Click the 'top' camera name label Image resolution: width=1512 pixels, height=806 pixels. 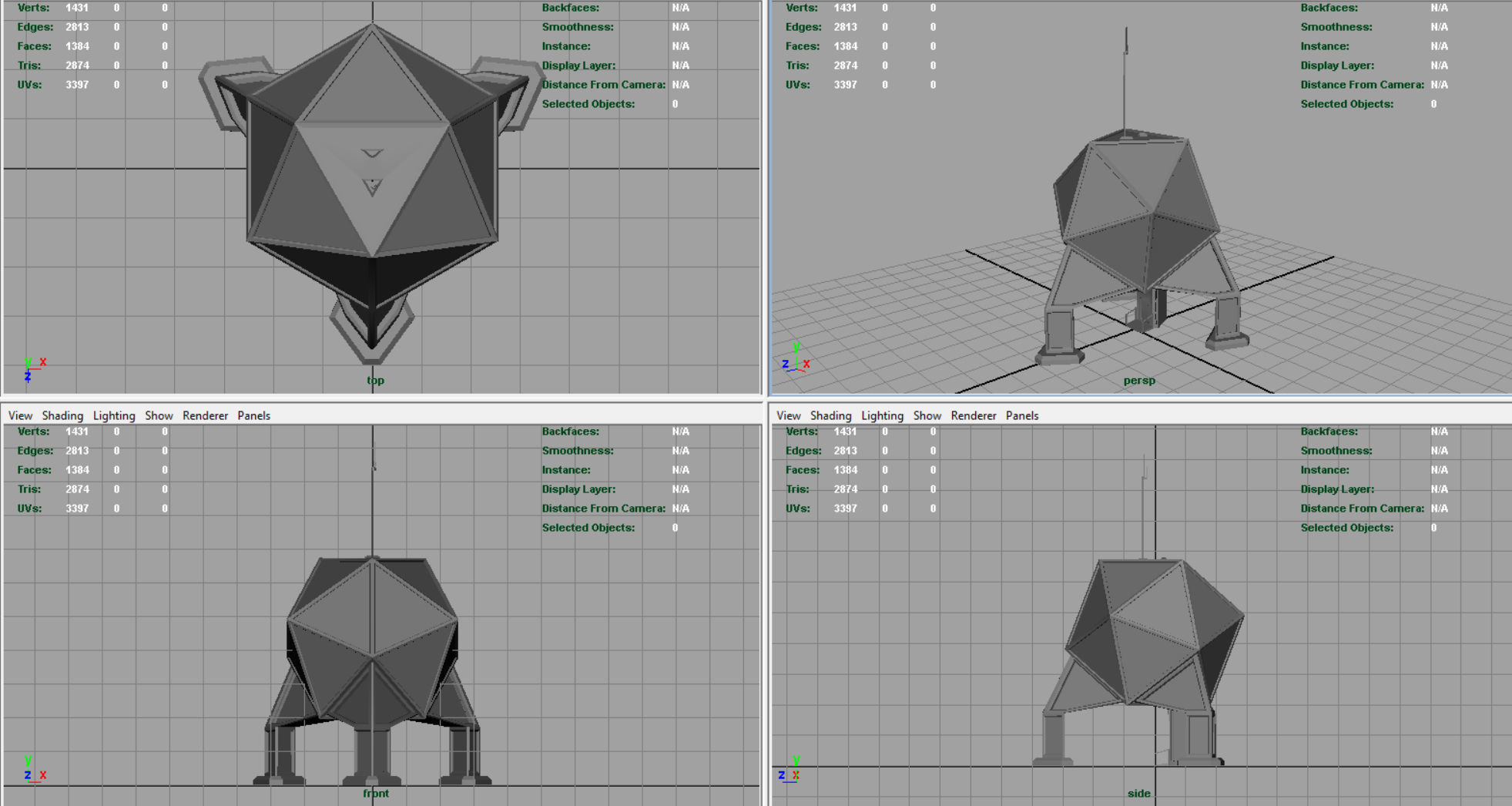(x=375, y=380)
